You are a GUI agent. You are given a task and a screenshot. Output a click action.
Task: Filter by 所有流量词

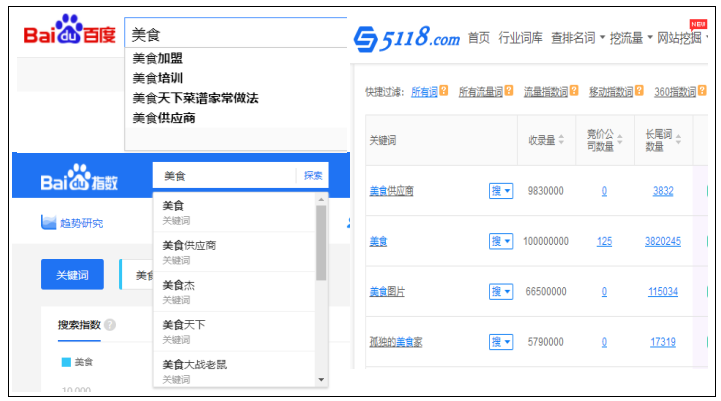click(x=481, y=92)
